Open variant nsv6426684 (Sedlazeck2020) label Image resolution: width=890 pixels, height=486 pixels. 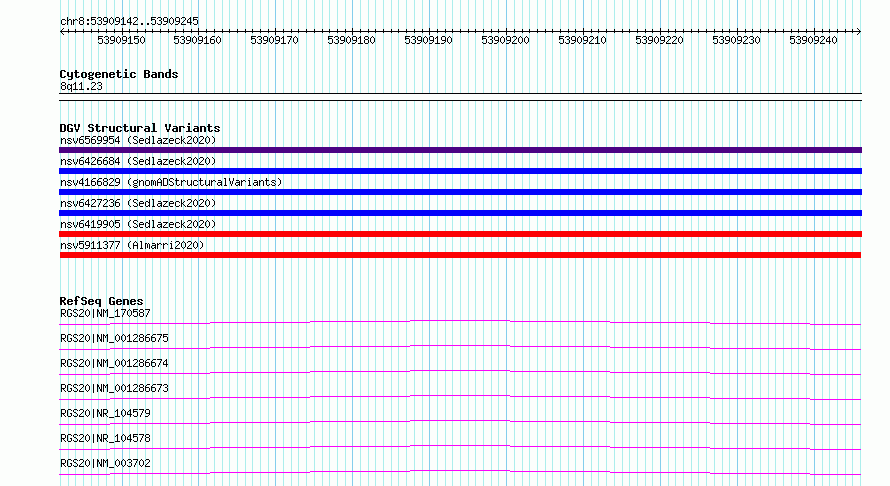point(138,161)
